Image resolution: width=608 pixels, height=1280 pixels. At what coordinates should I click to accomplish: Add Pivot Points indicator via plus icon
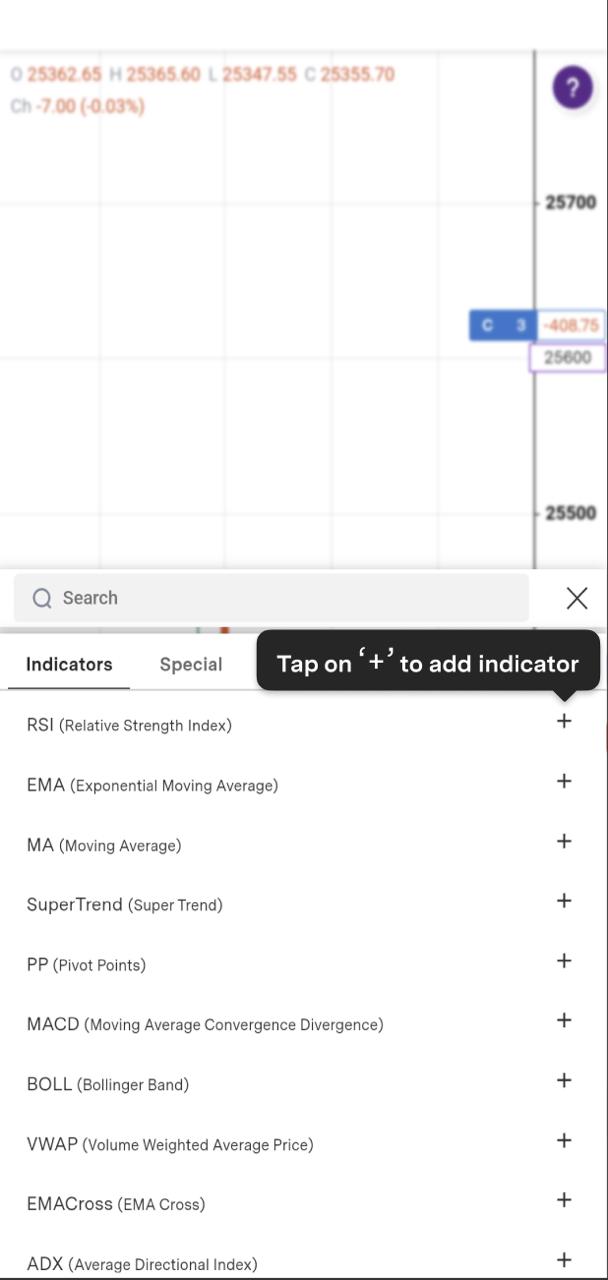564,961
